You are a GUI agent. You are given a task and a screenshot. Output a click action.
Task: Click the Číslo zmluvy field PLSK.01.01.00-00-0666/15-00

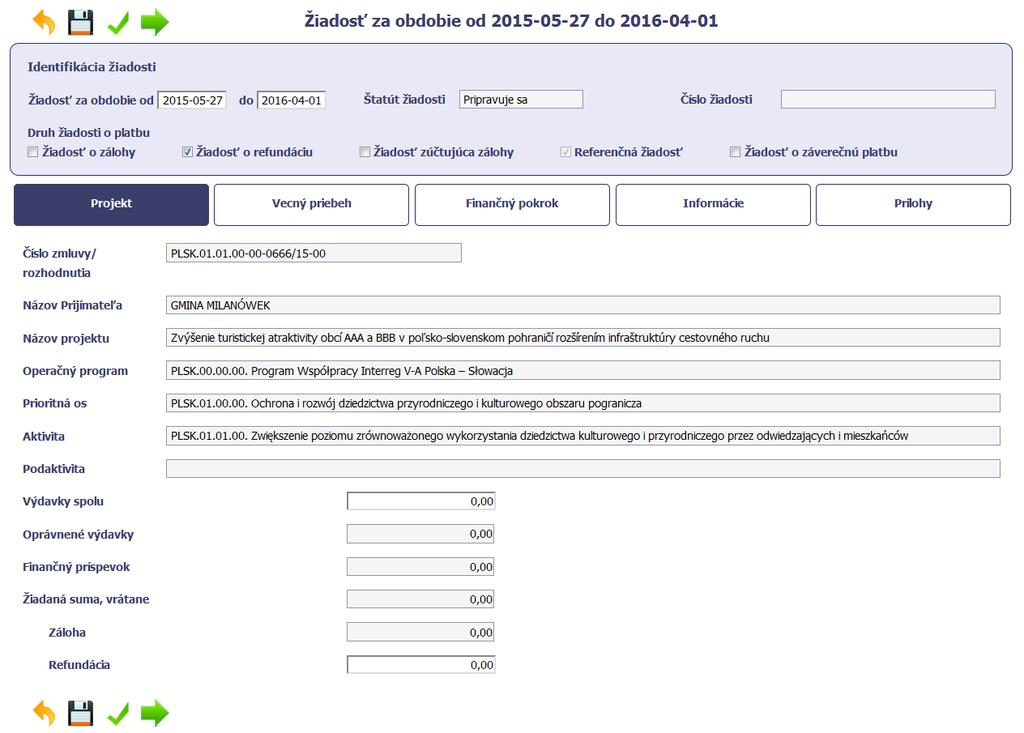(x=313, y=253)
